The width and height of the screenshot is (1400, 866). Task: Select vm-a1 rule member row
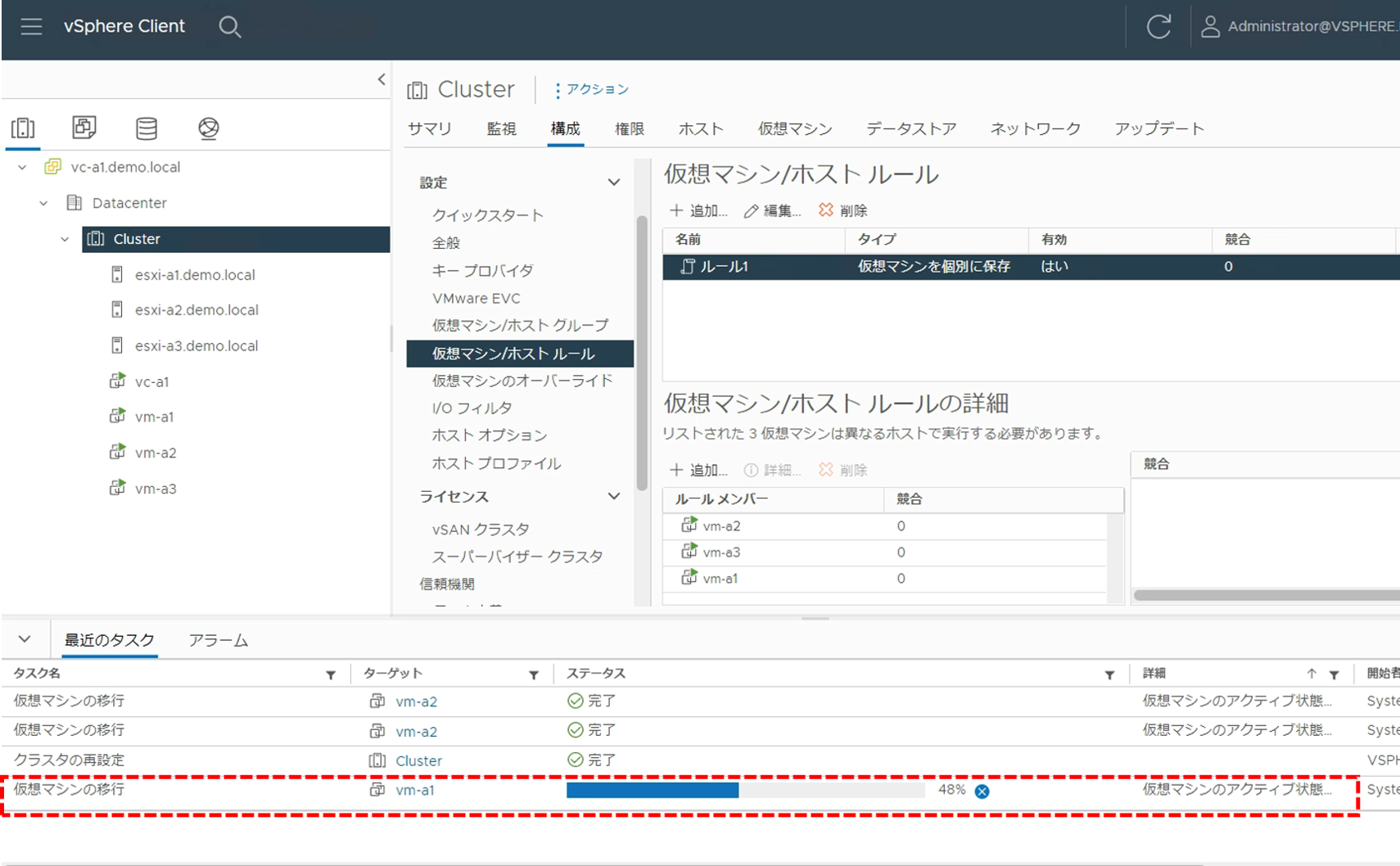[x=885, y=579]
